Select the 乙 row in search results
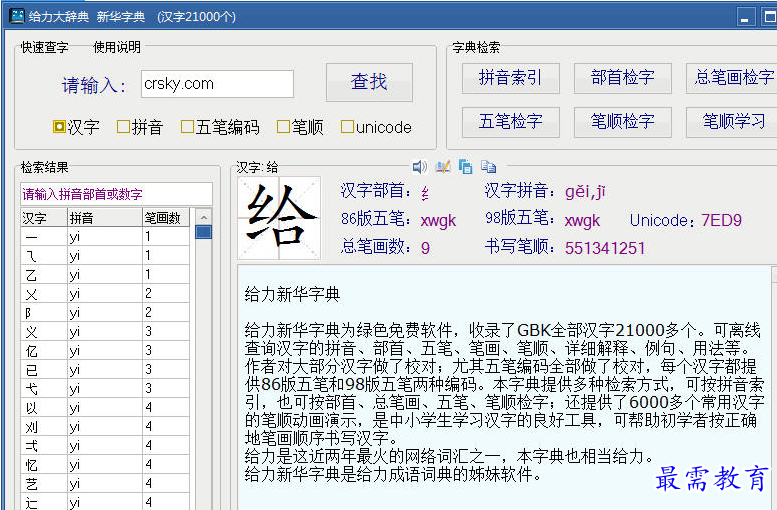Viewport: 777px width, 510px height. (30, 274)
